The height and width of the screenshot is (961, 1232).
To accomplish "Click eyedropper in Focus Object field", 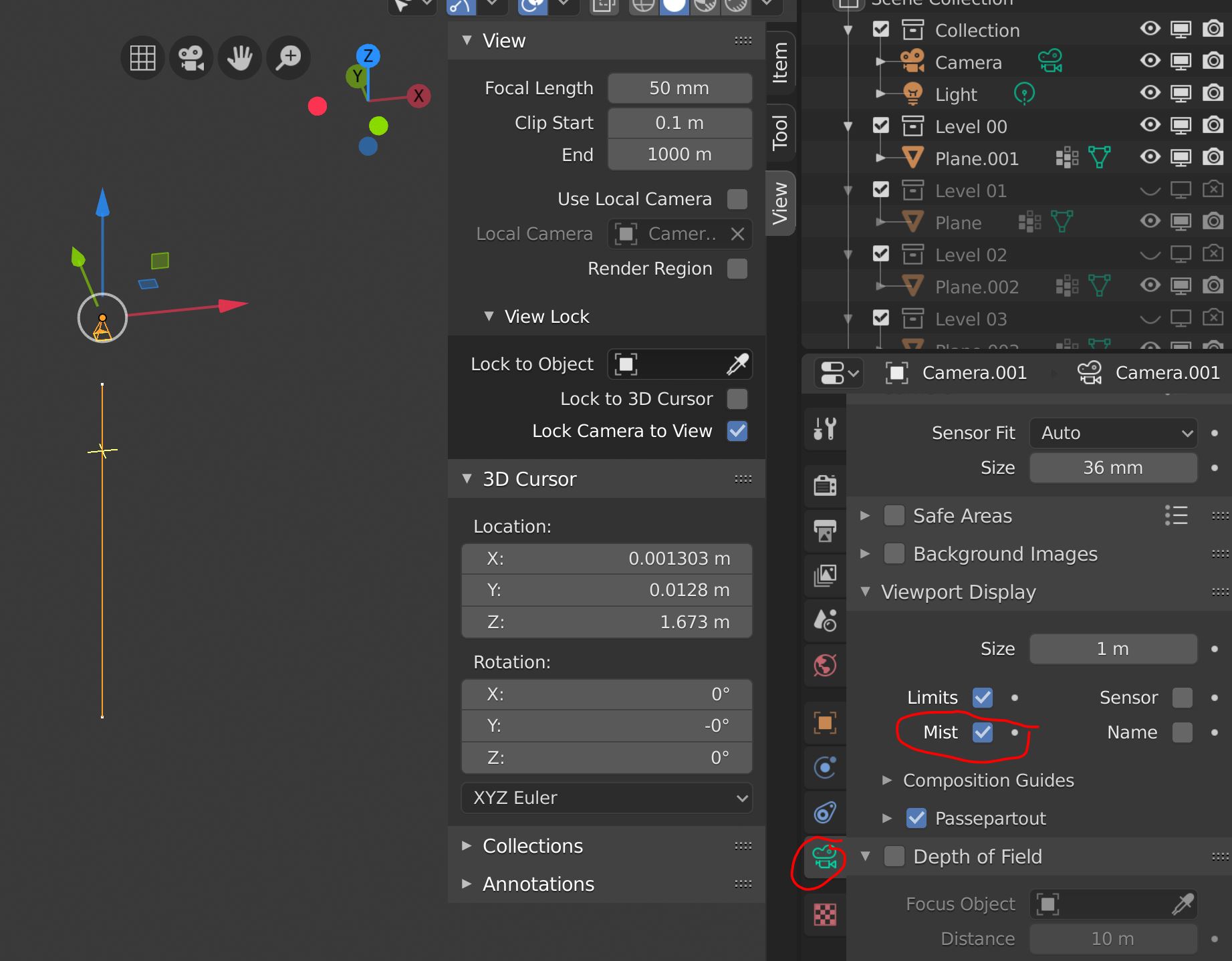I will coord(1183,904).
